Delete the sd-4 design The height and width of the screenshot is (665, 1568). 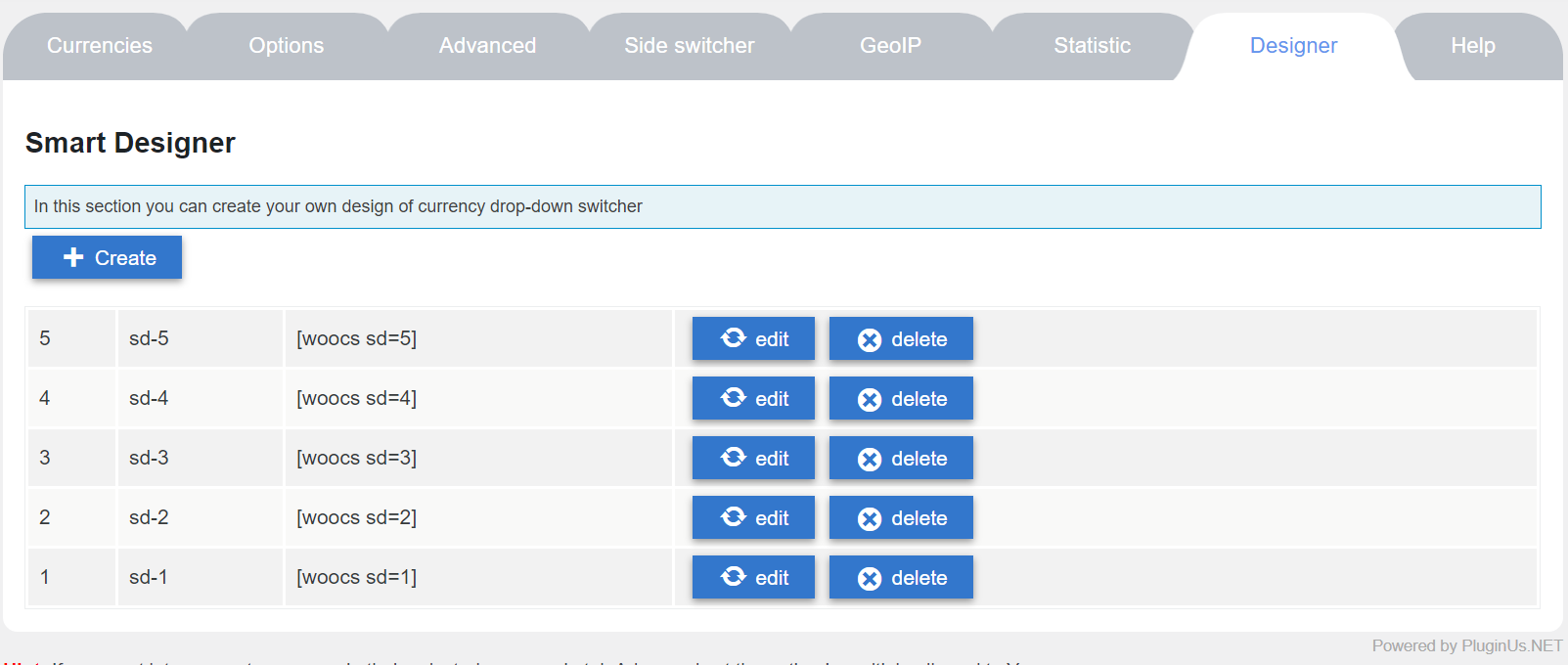pyautogui.click(x=901, y=398)
